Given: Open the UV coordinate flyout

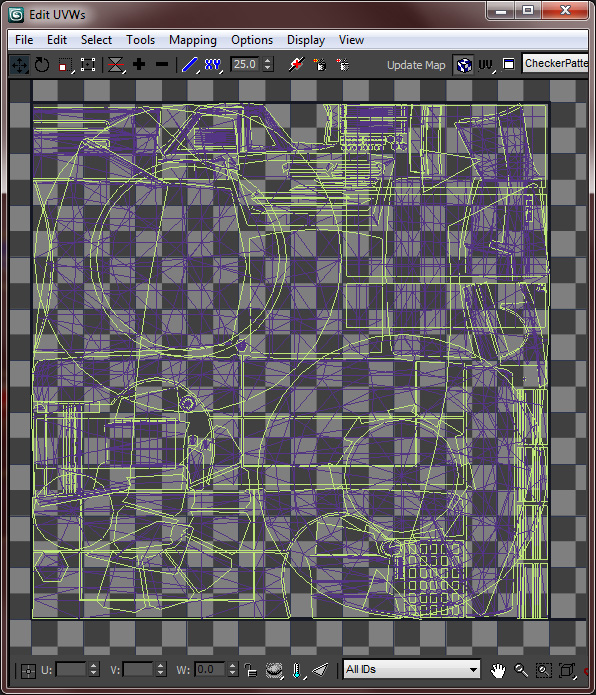Looking at the screenshot, I should [x=486, y=66].
